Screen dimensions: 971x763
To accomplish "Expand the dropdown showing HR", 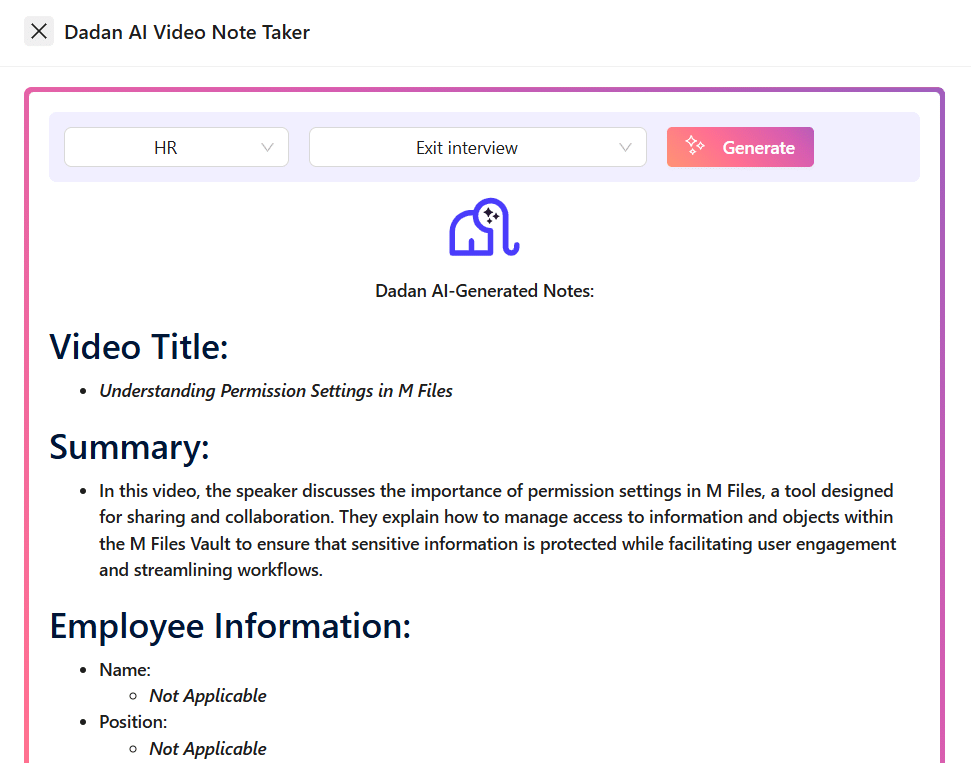I will 176,147.
